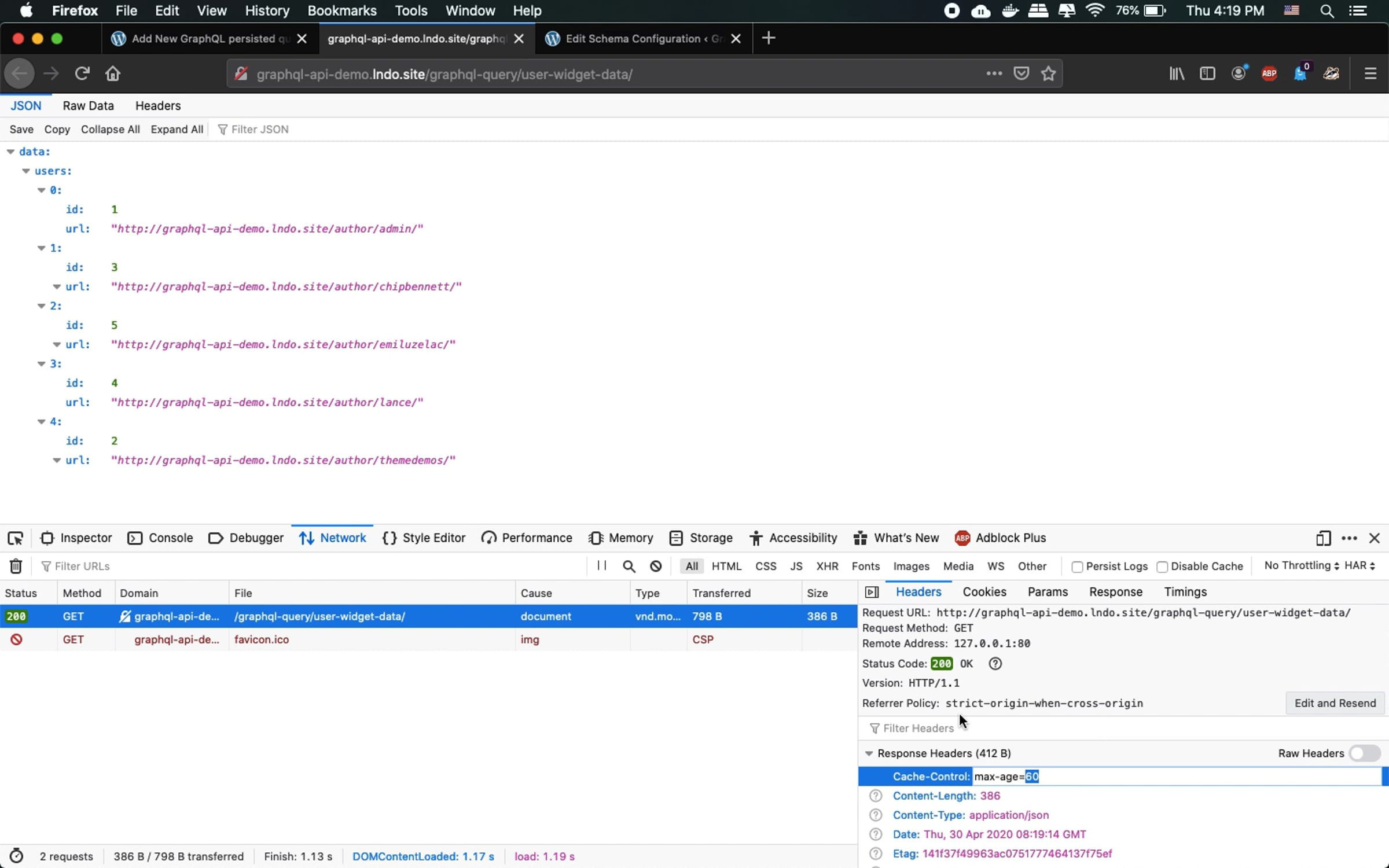Collapse users item 0

tap(41, 190)
